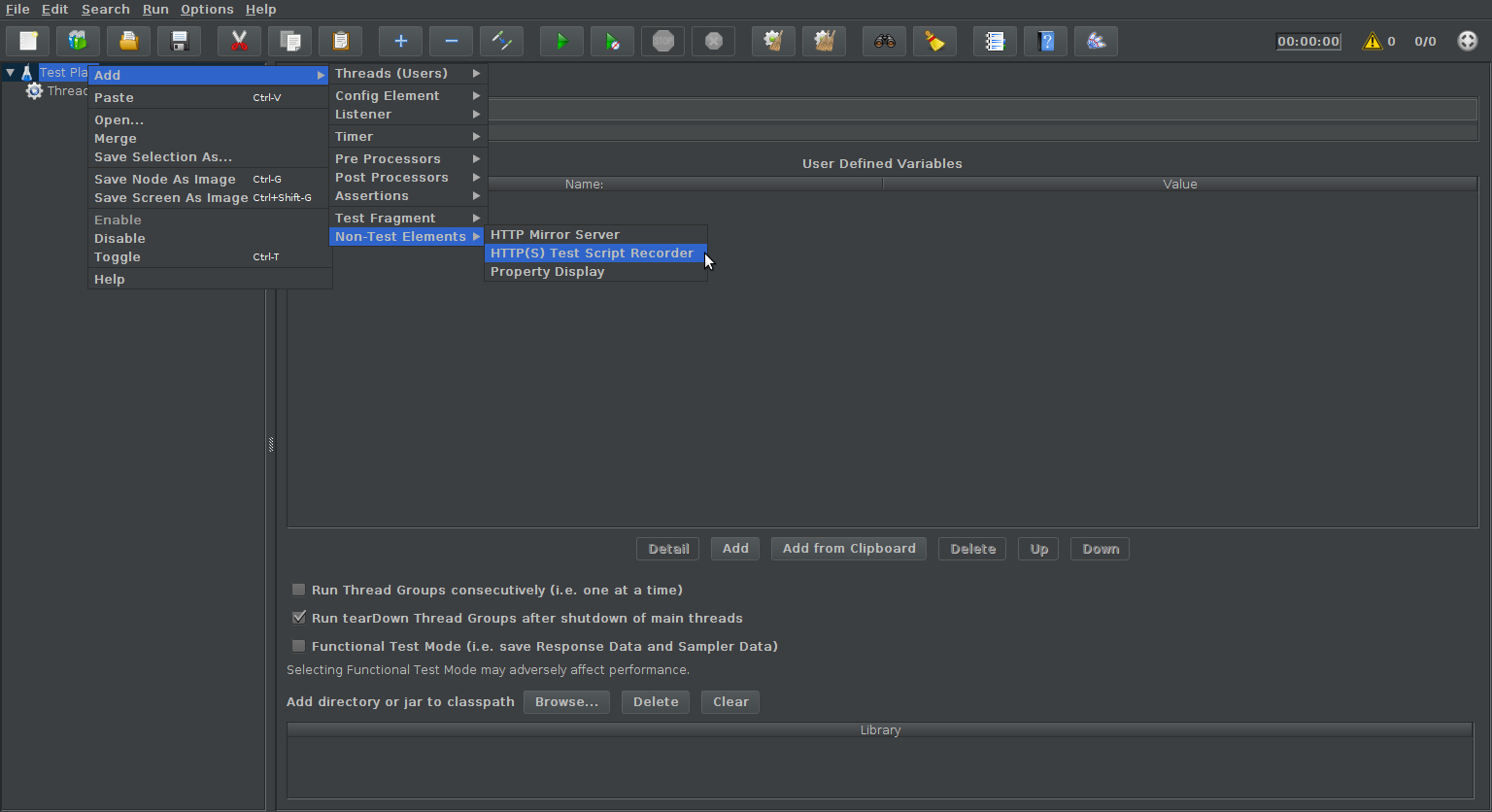
Task: Click the Open file folder icon
Action: click(x=128, y=41)
